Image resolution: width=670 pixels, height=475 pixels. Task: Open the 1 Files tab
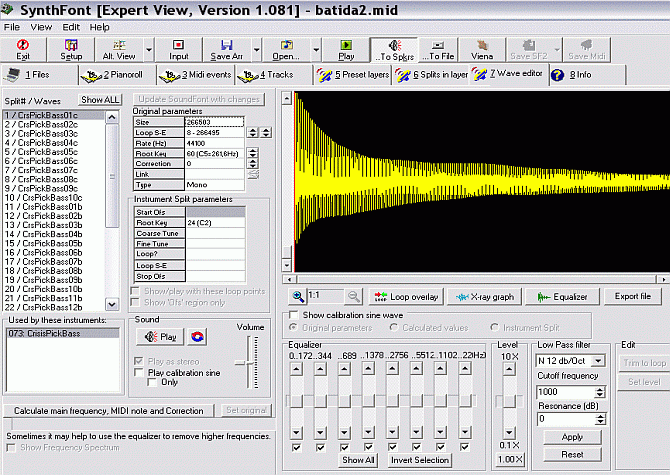pos(40,75)
